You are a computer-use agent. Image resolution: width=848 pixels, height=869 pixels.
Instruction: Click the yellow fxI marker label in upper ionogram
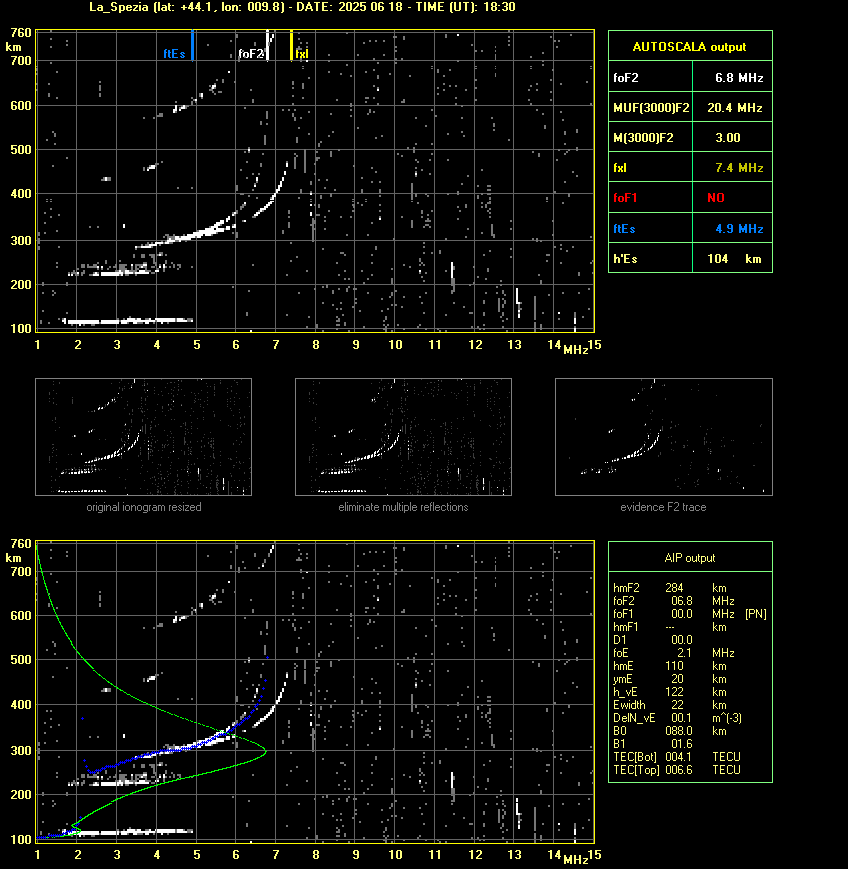(x=302, y=54)
